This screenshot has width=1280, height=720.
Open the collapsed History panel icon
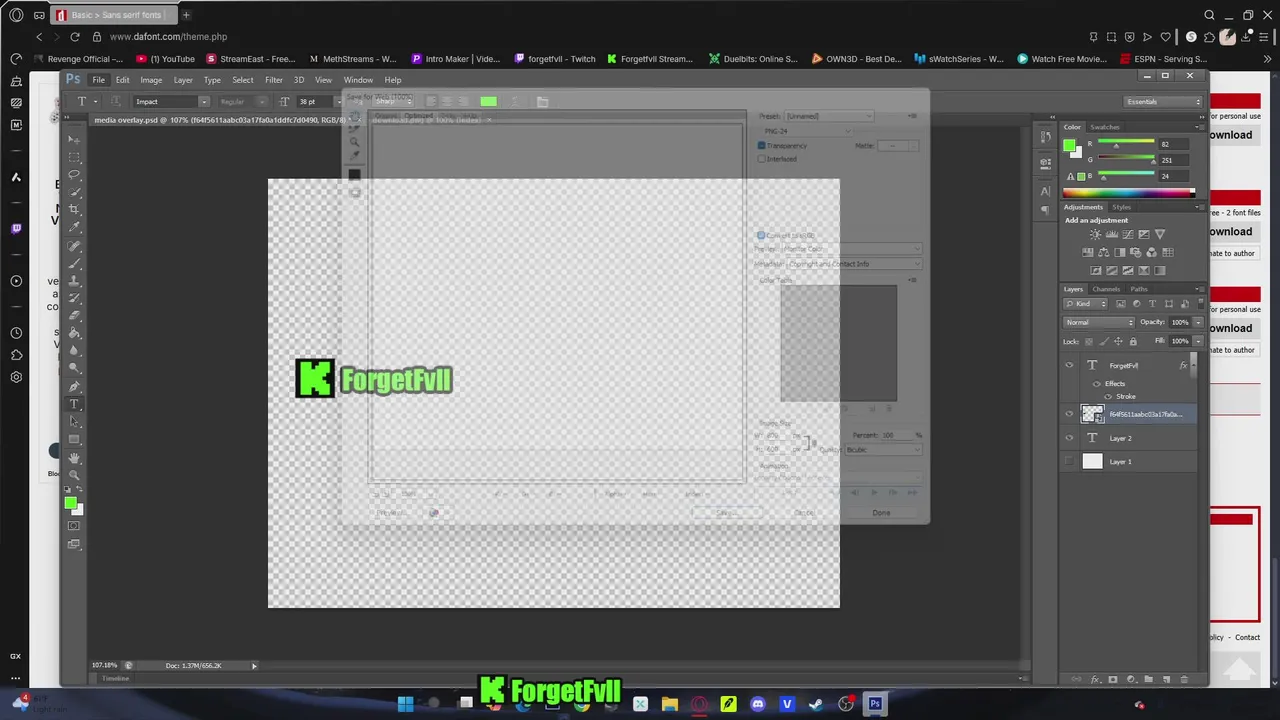click(1045, 137)
